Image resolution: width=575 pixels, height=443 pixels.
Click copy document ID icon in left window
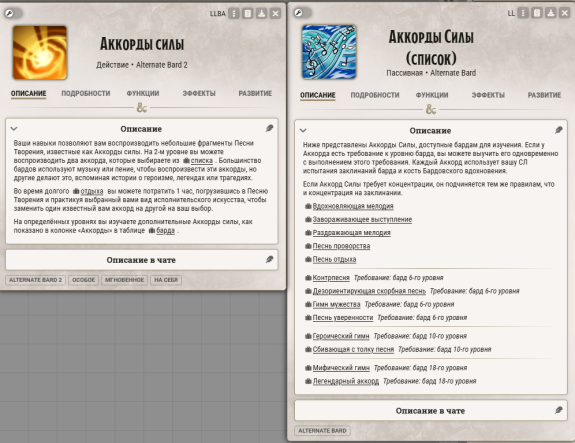point(248,14)
